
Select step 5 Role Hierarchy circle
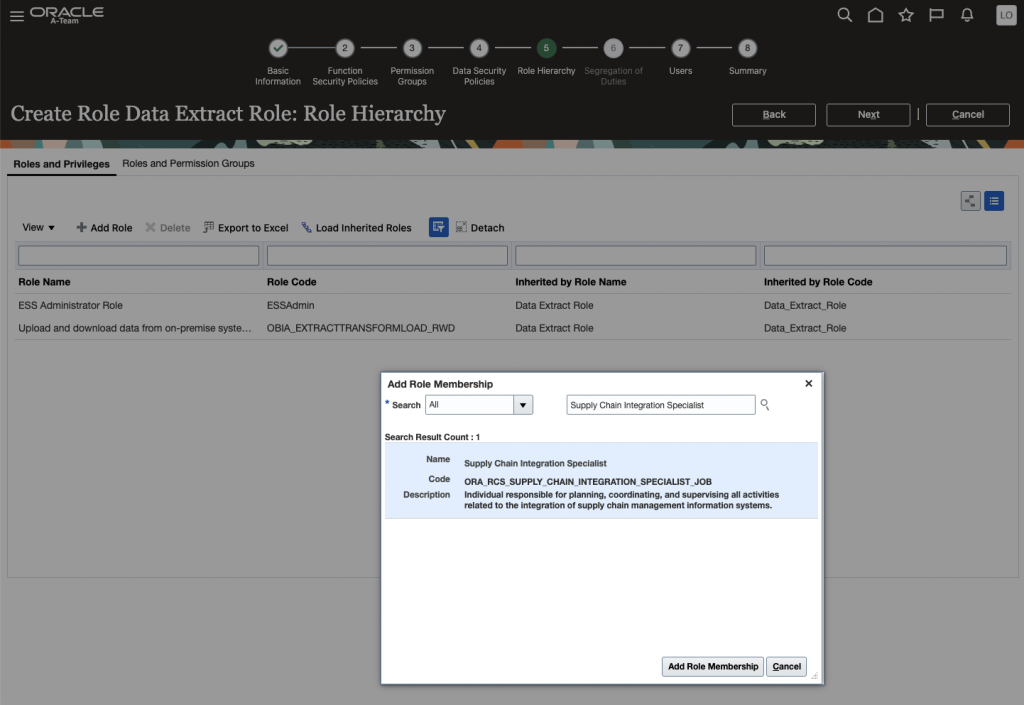(547, 48)
